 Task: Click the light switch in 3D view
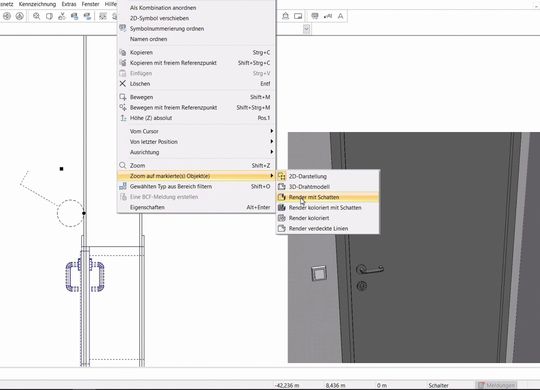(x=319, y=273)
